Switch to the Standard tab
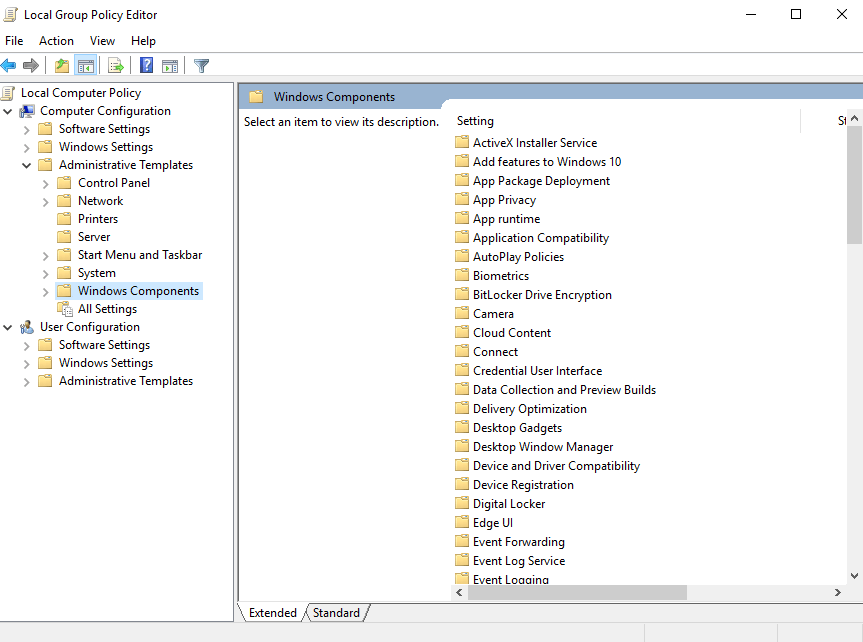This screenshot has width=863, height=642. pyautogui.click(x=336, y=613)
